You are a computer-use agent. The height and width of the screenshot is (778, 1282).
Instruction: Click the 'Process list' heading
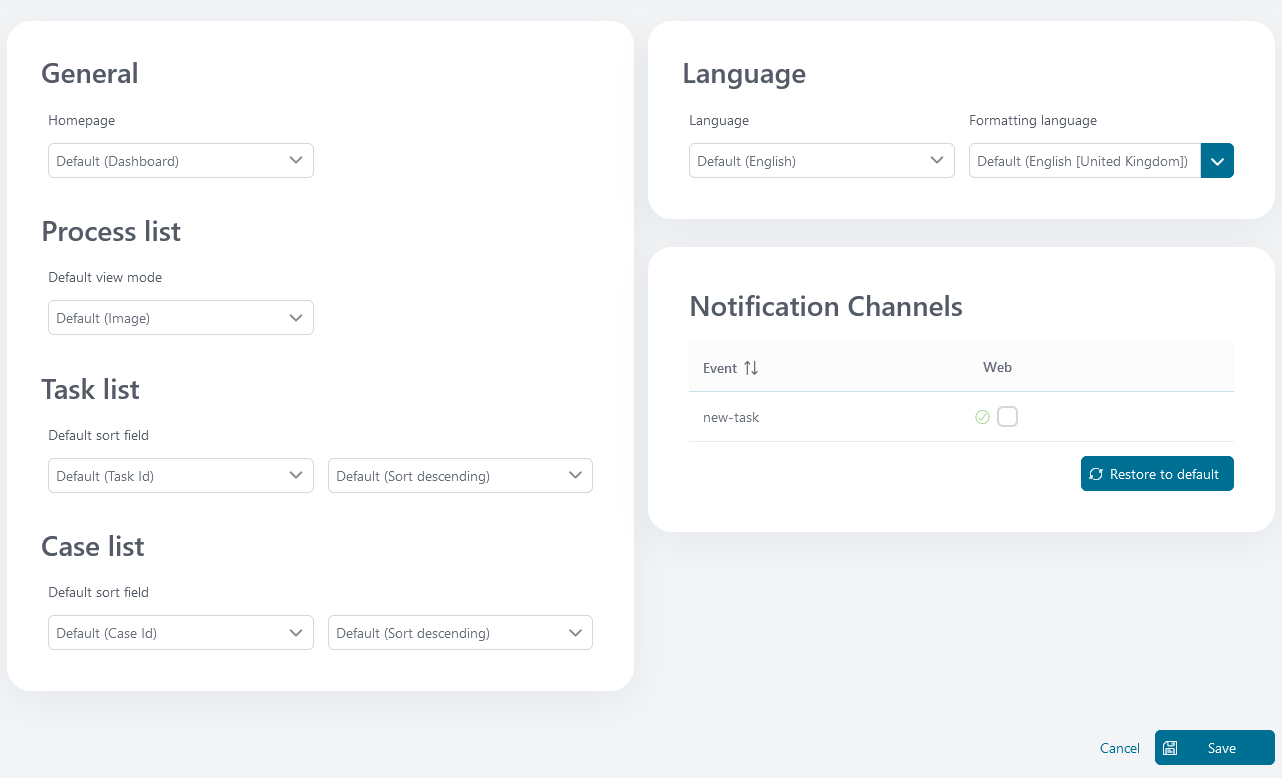tap(111, 231)
